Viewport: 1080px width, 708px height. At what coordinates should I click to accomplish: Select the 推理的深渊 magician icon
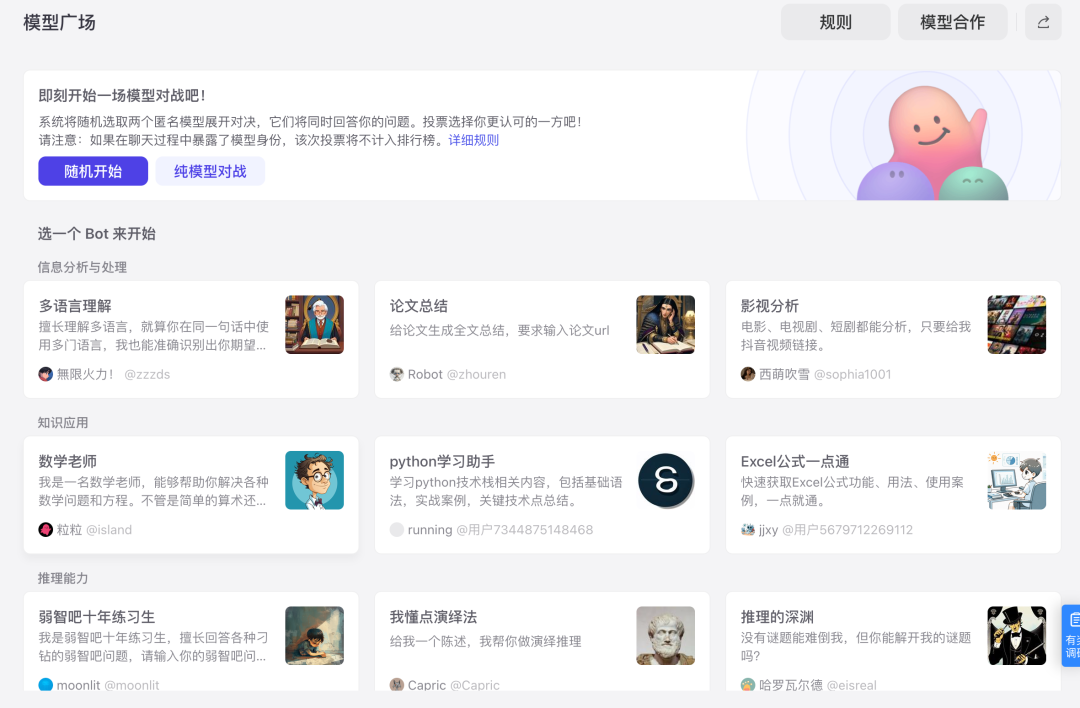point(1016,636)
